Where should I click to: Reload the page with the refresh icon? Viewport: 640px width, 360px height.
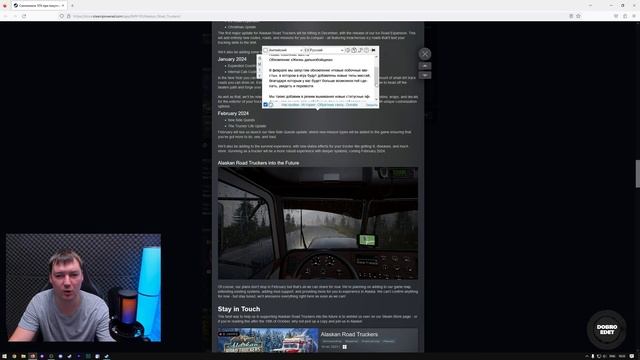coord(24,16)
